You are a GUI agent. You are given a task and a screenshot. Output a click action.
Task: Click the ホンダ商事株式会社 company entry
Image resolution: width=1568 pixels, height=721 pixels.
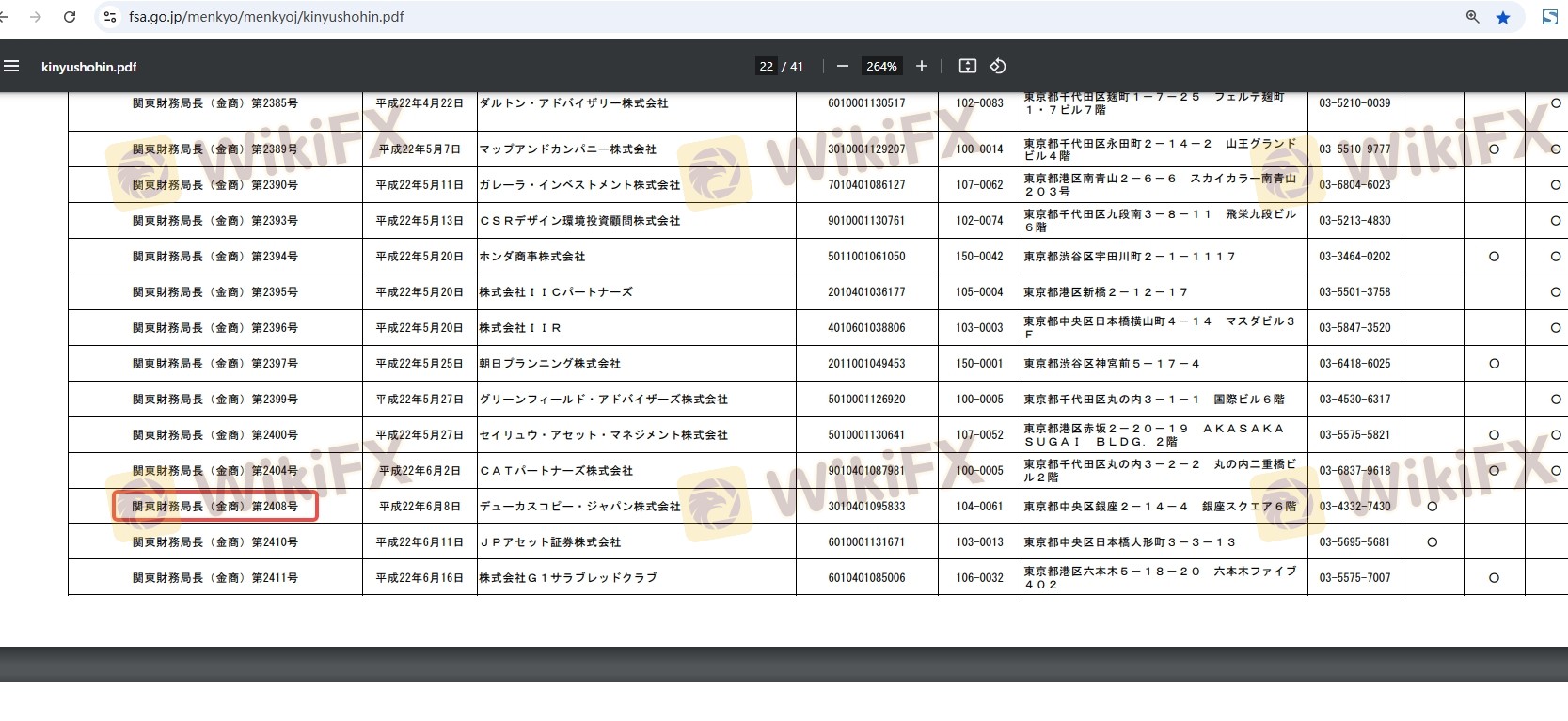coord(532,257)
